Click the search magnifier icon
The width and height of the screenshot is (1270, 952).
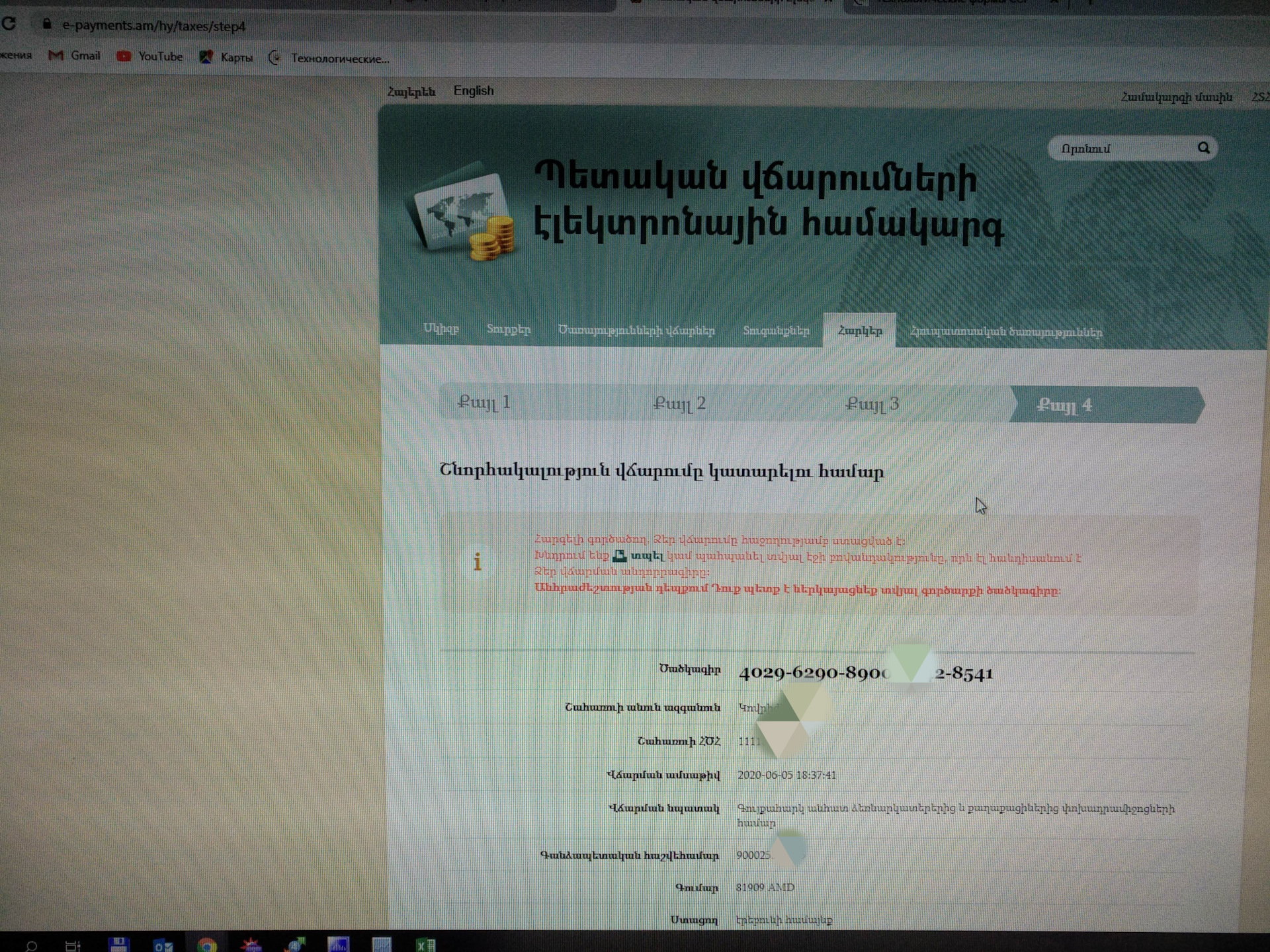point(1203,148)
